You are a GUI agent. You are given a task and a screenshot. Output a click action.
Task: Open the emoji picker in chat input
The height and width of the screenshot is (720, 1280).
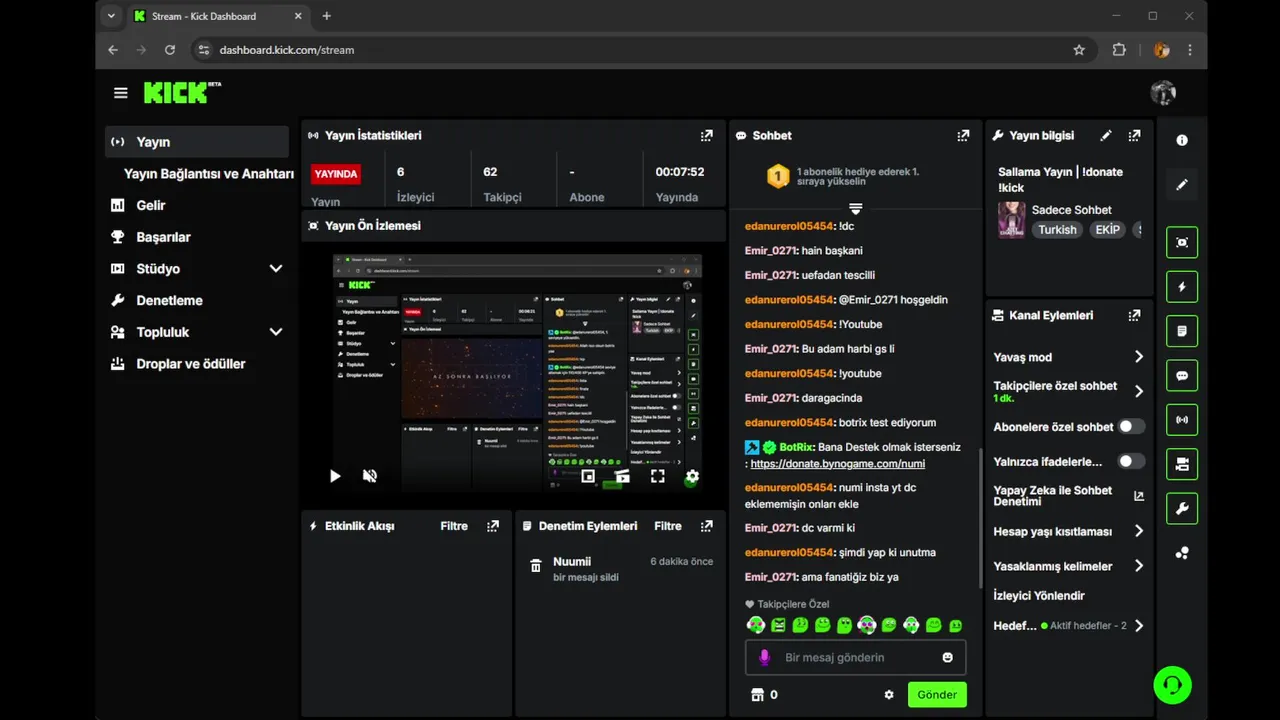[947, 657]
